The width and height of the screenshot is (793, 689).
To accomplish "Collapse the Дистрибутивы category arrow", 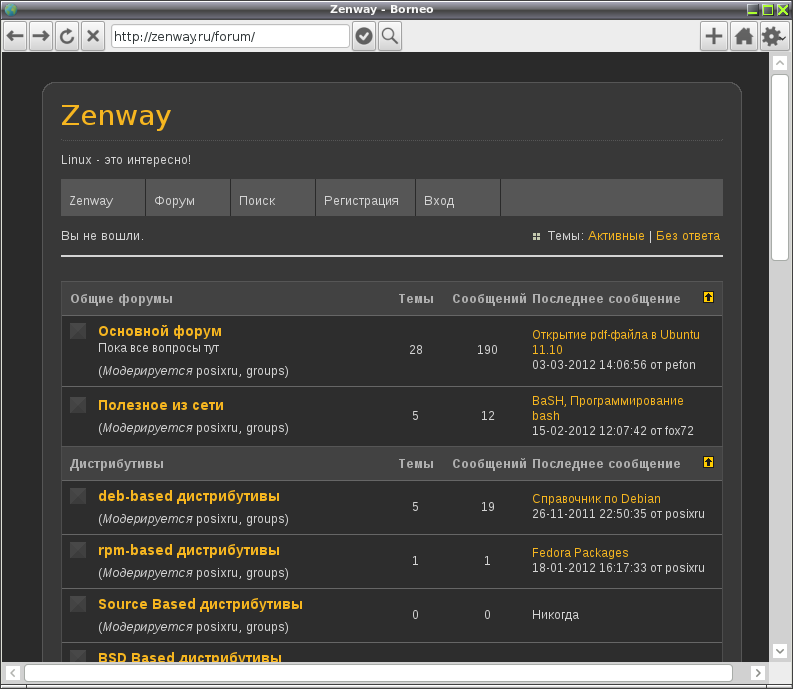I will click(708, 462).
